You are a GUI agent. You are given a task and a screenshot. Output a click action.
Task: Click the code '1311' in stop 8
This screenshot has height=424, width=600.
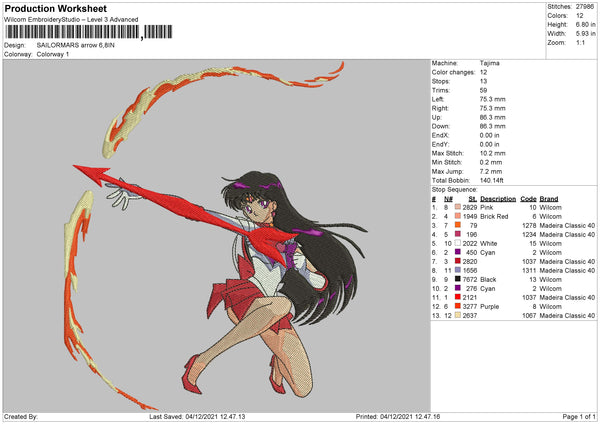point(529,271)
